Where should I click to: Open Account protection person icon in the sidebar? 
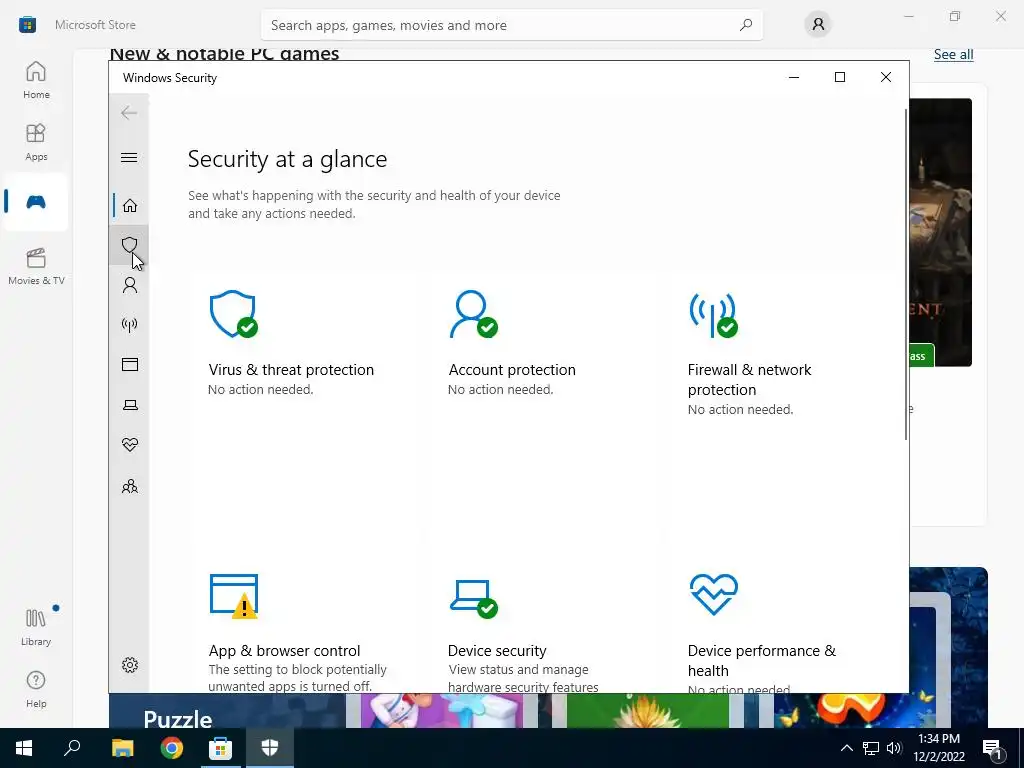point(130,285)
